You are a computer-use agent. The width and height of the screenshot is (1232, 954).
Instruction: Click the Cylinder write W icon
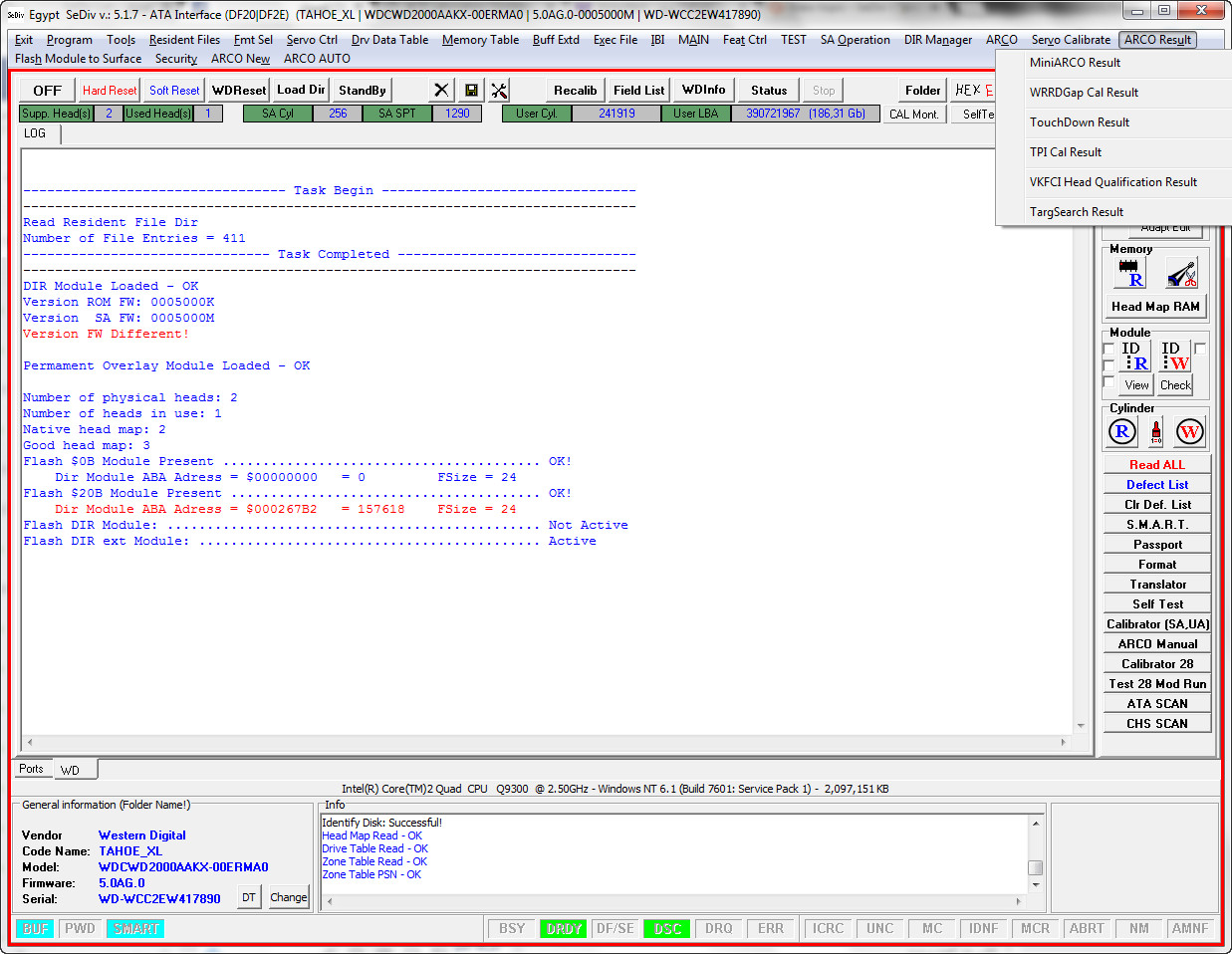point(1189,431)
